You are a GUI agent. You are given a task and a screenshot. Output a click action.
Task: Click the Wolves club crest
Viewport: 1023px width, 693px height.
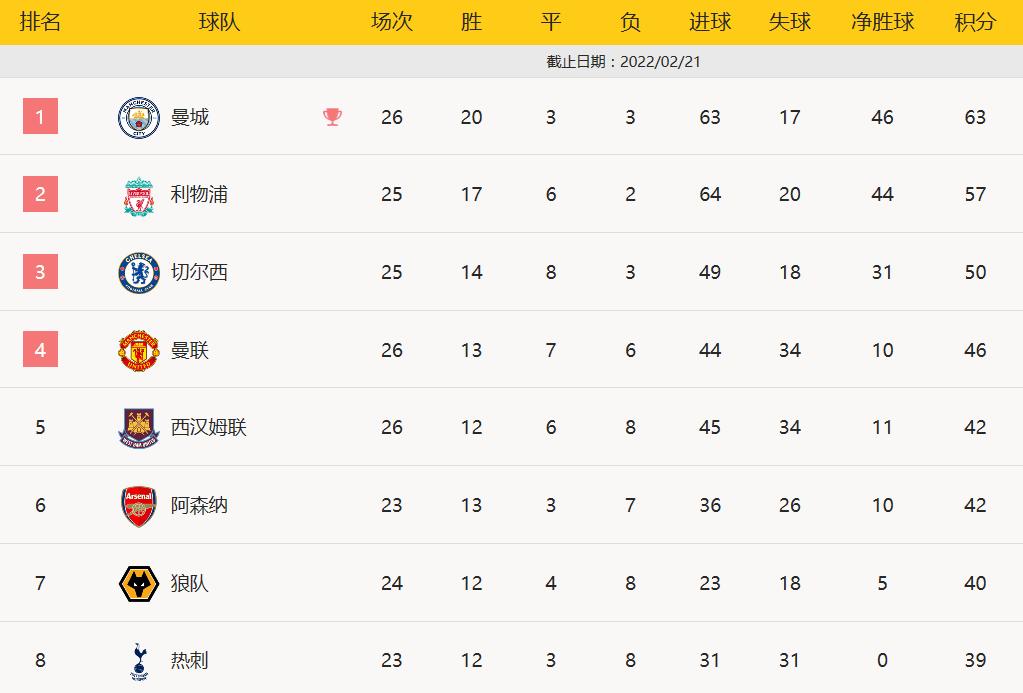(x=139, y=583)
